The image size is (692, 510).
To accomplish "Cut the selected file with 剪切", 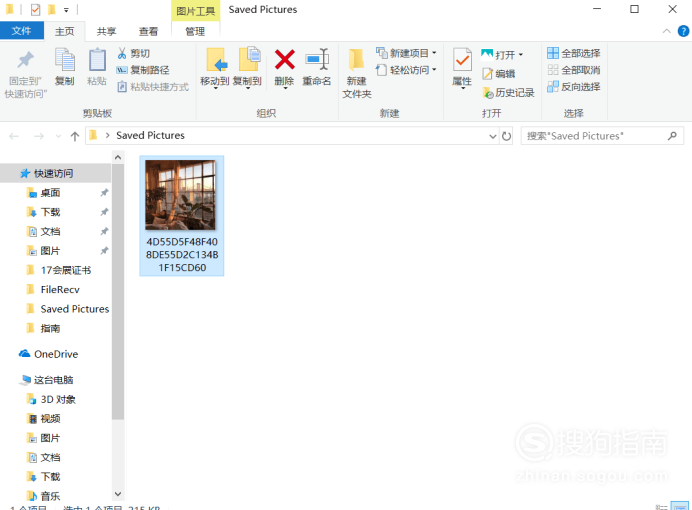I will tap(134, 53).
